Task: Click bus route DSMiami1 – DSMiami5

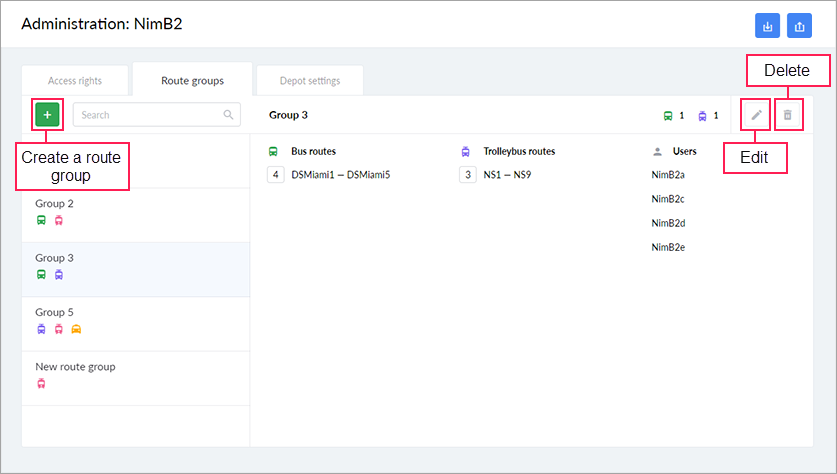Action: coord(340,175)
